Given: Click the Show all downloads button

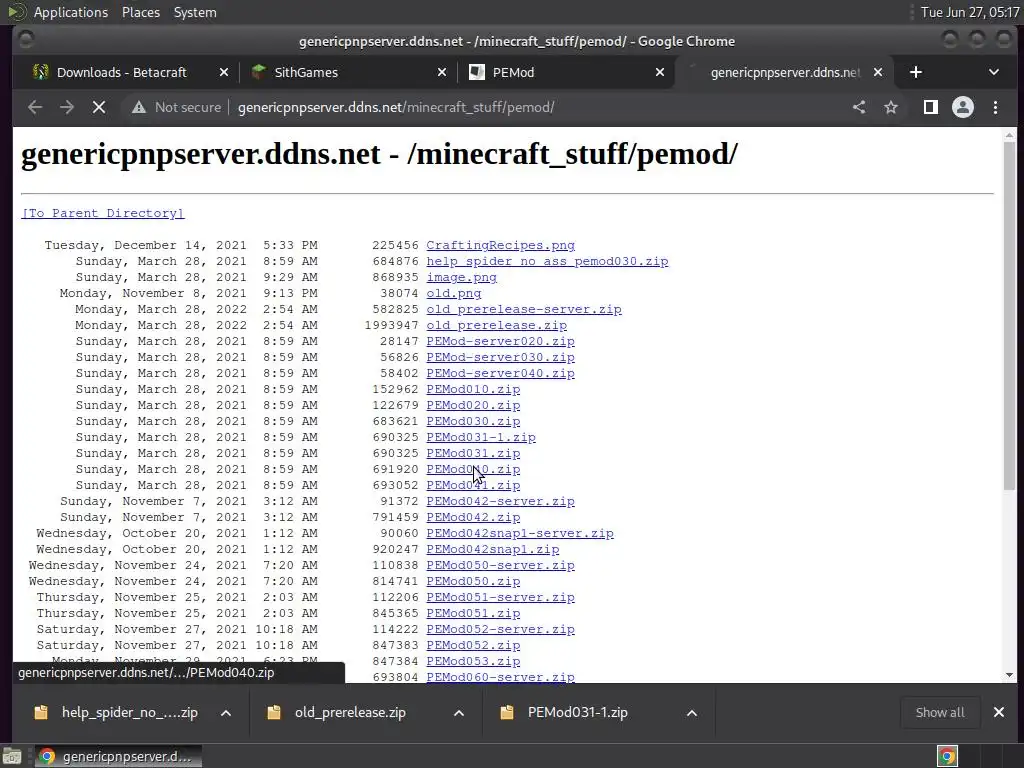Looking at the screenshot, I should tap(940, 712).
